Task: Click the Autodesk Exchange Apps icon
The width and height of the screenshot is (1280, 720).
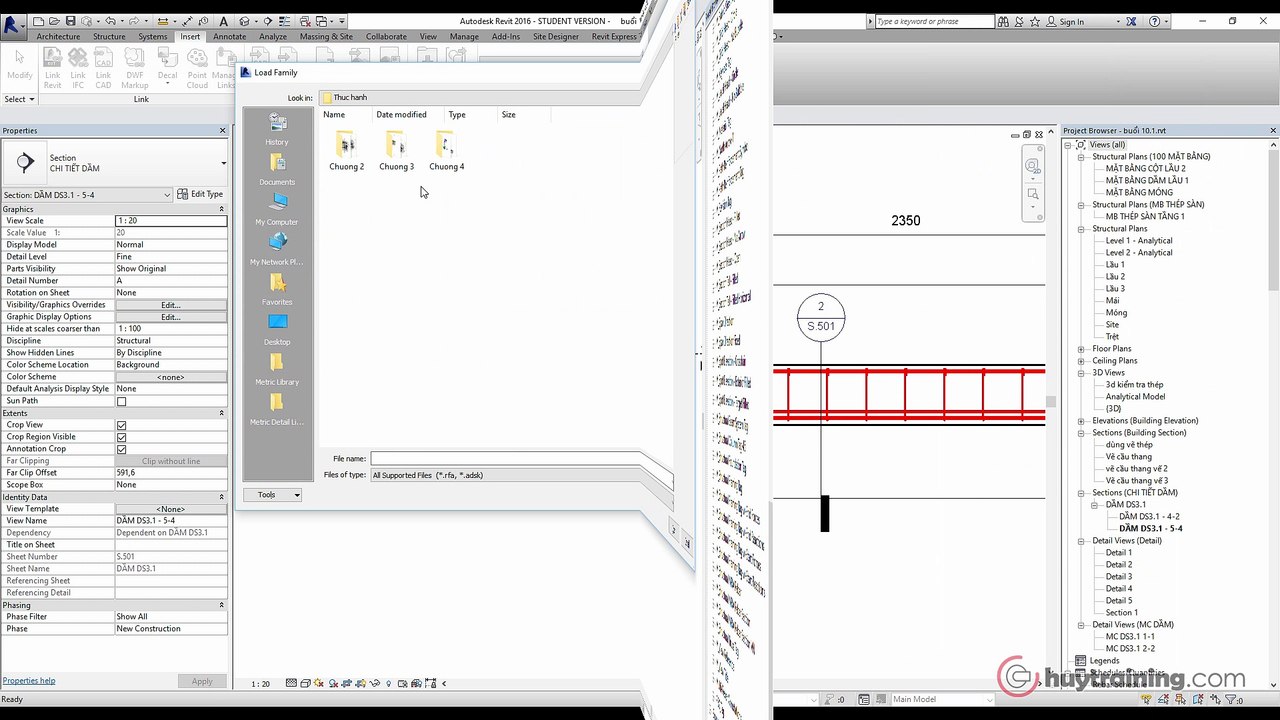Action: point(1131,22)
